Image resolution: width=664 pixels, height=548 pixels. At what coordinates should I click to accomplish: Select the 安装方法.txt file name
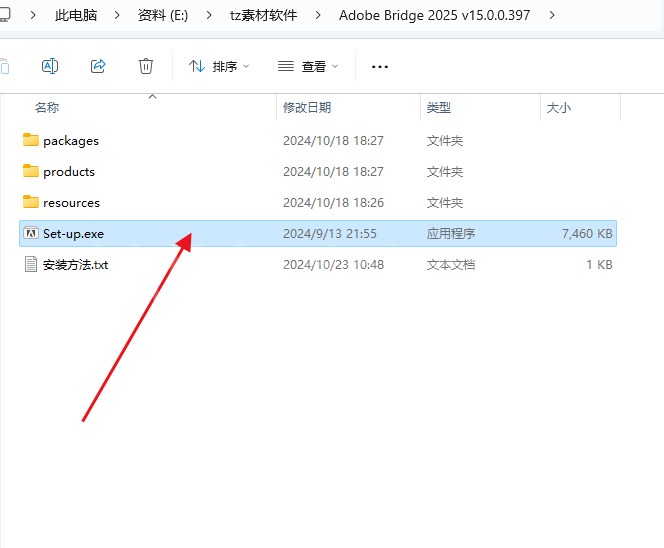click(76, 265)
